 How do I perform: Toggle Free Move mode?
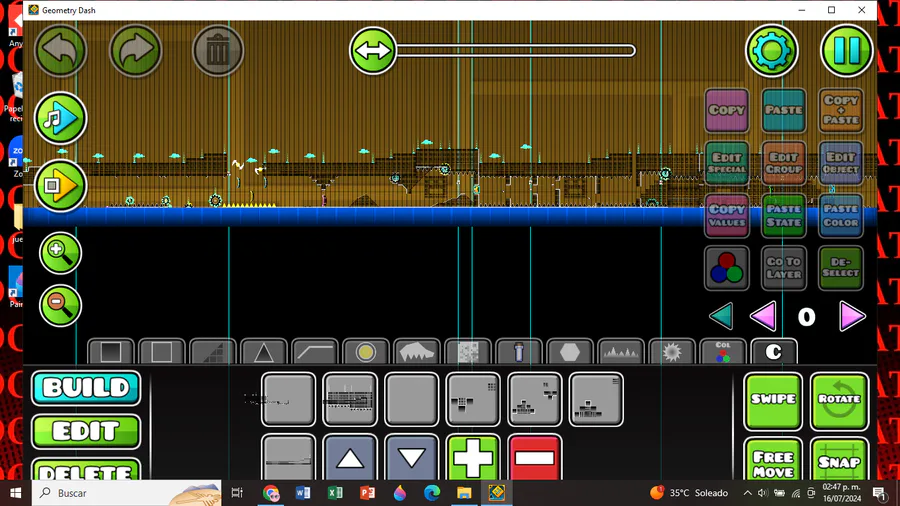click(x=773, y=460)
